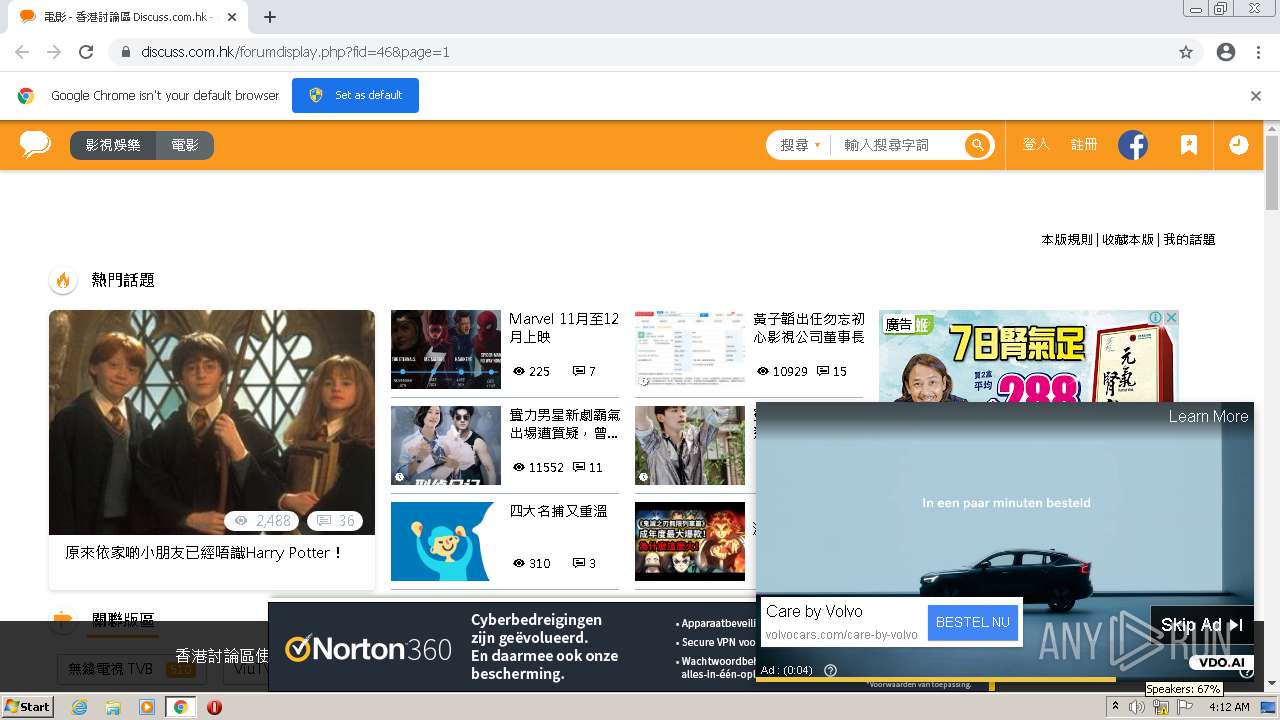Reload the page with the refresh icon
1280x720 pixels.
[x=86, y=52]
